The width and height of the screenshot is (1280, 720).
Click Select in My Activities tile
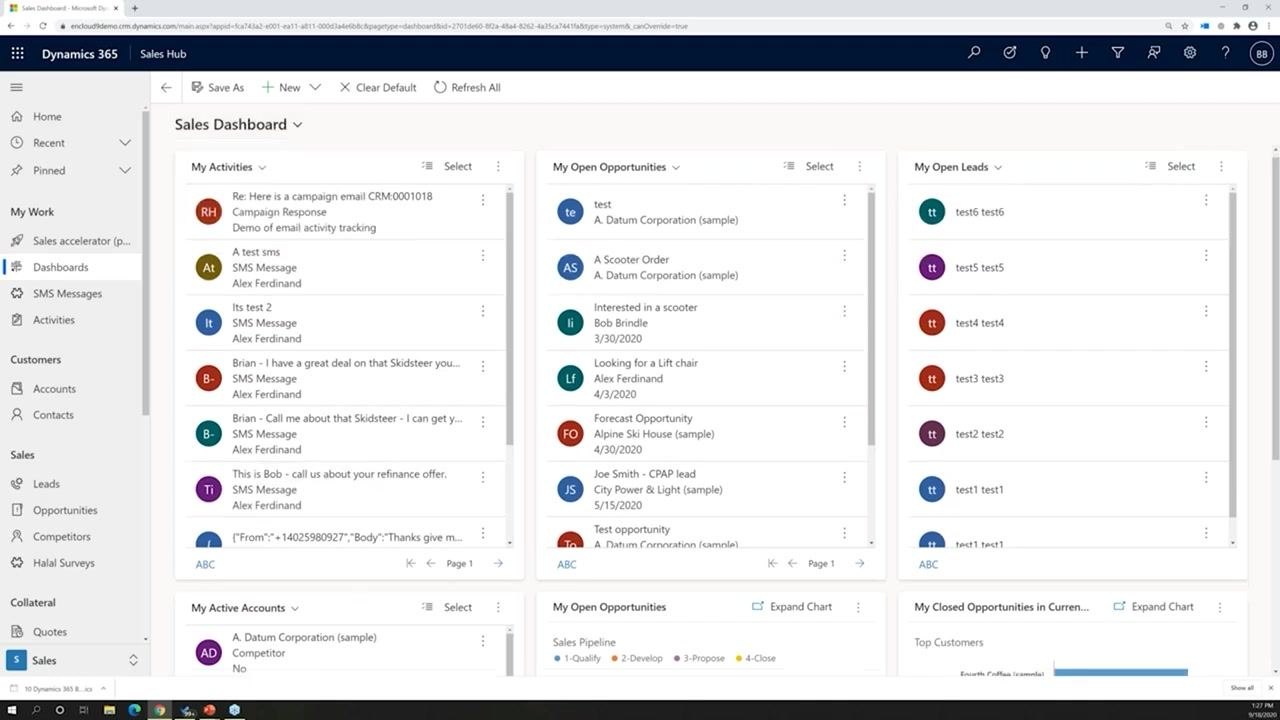(x=447, y=167)
